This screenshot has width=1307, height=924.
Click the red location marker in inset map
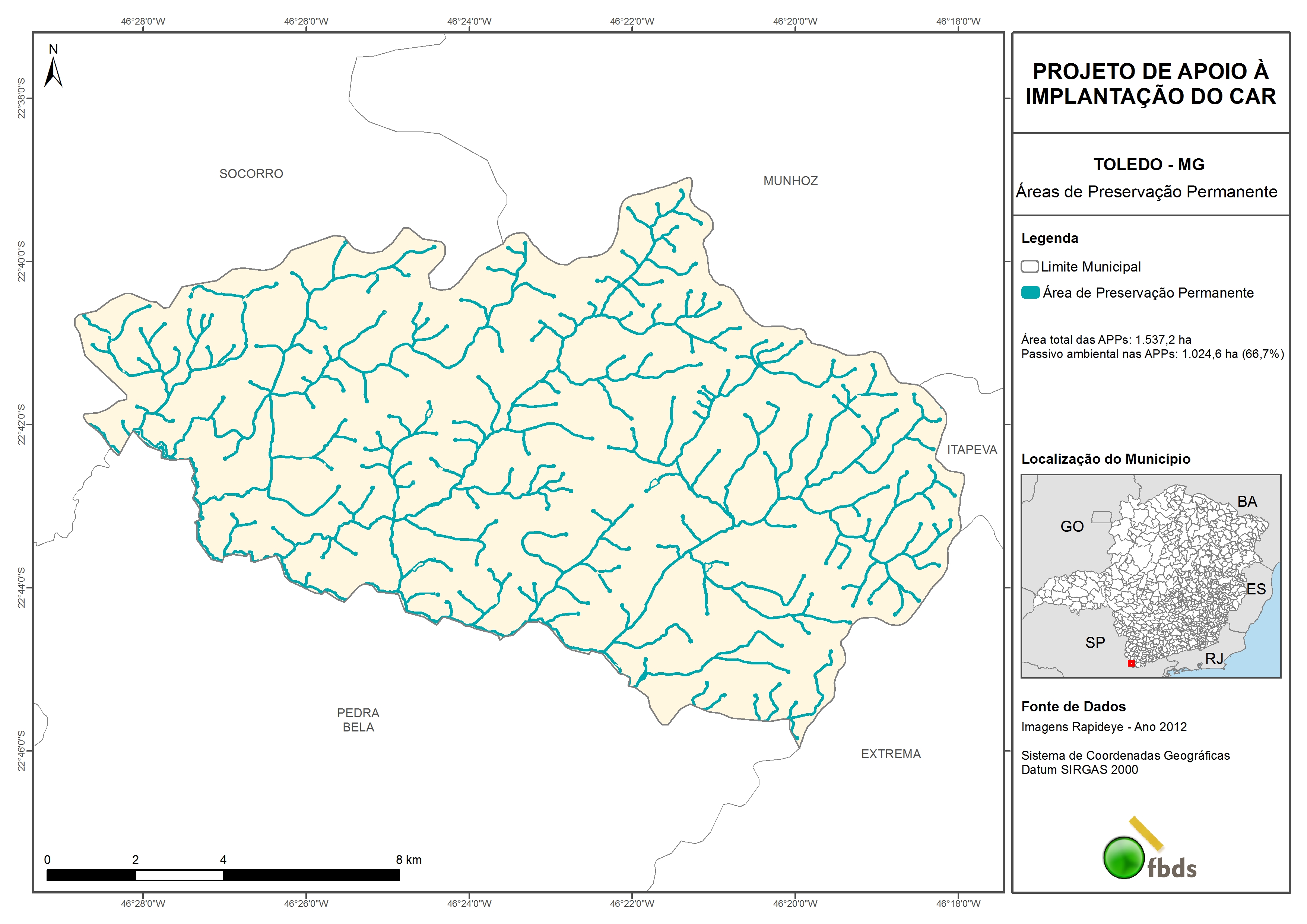coord(1131,663)
